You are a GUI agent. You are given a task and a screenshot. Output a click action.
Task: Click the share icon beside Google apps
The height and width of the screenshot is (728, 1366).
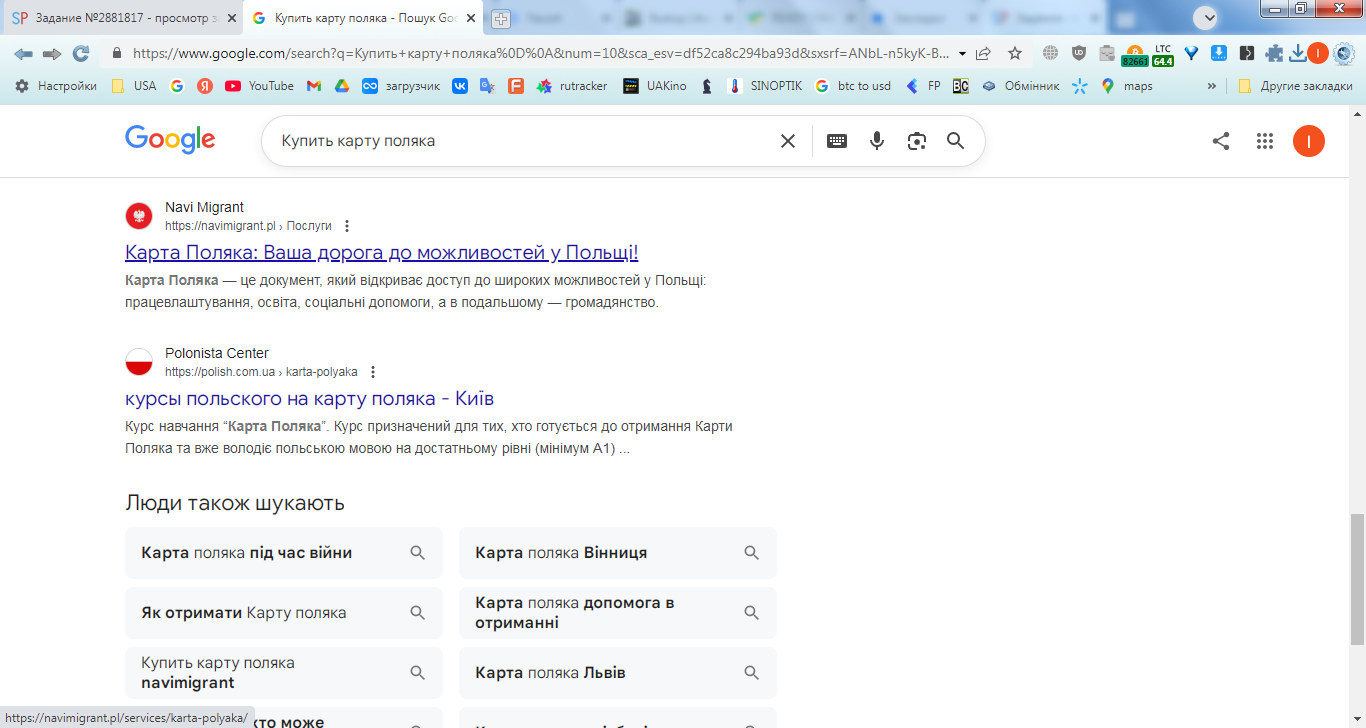click(x=1221, y=141)
